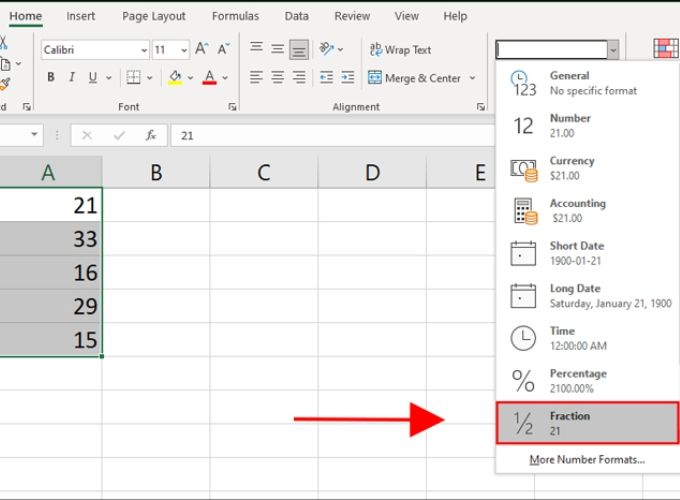680x500 pixels.
Task: Choose Percentage format 2100.00%
Action: [588, 380]
